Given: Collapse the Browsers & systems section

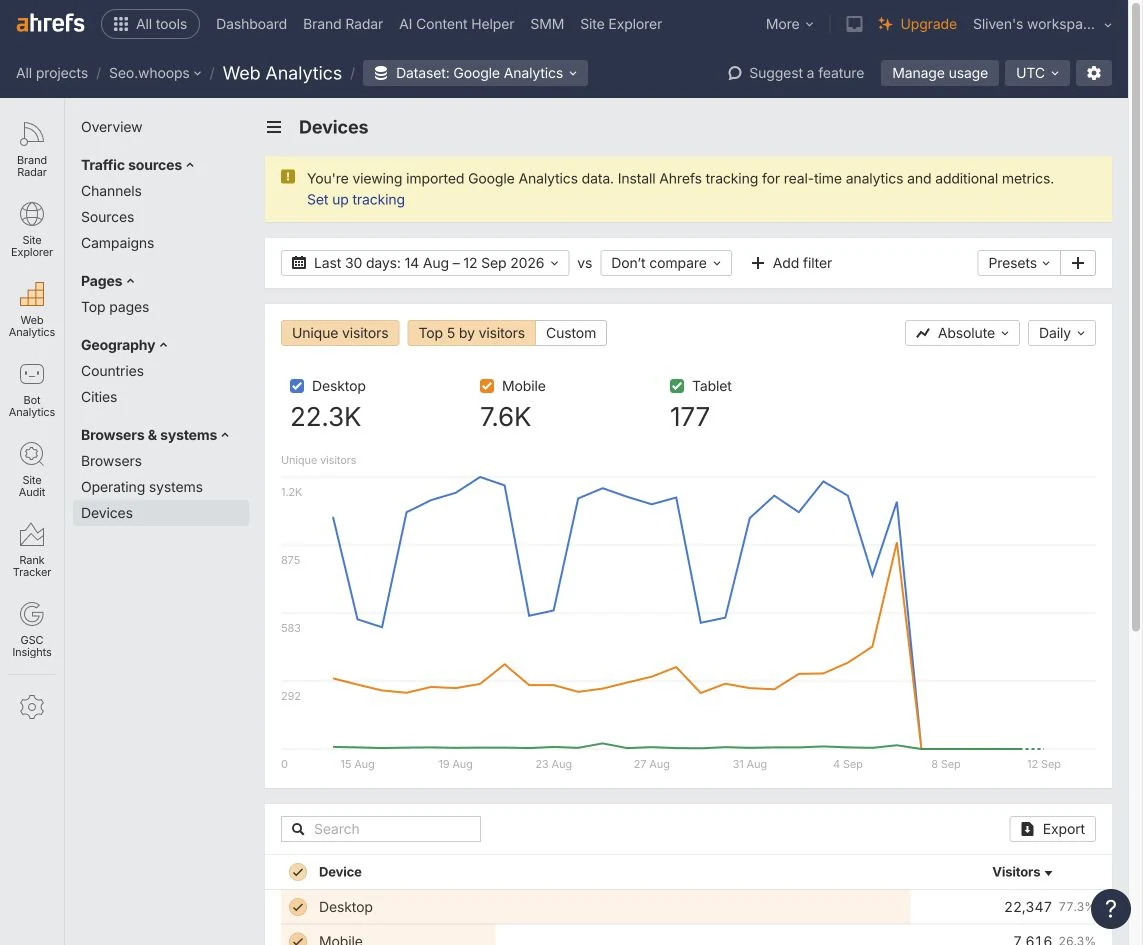Looking at the screenshot, I should tap(155, 435).
